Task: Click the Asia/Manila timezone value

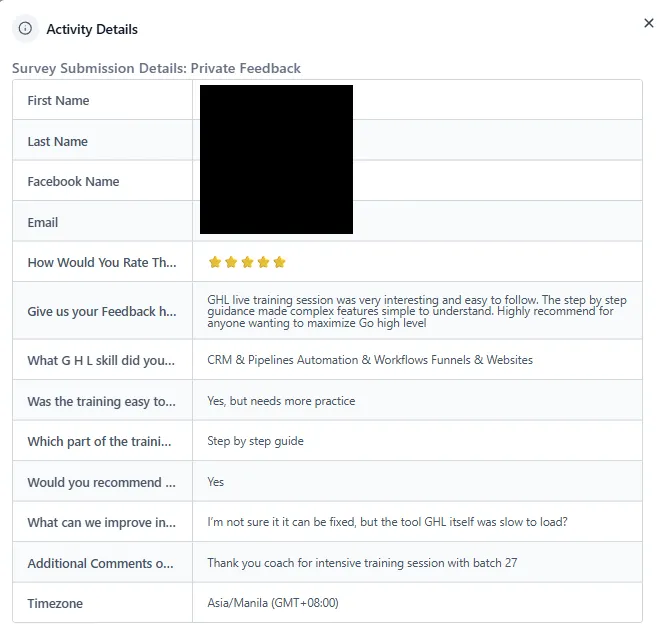Action: [x=273, y=603]
